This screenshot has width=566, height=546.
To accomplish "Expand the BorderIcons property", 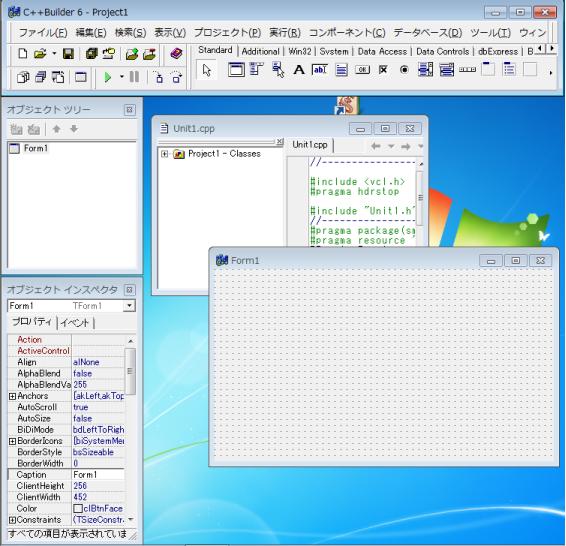I will [12, 441].
